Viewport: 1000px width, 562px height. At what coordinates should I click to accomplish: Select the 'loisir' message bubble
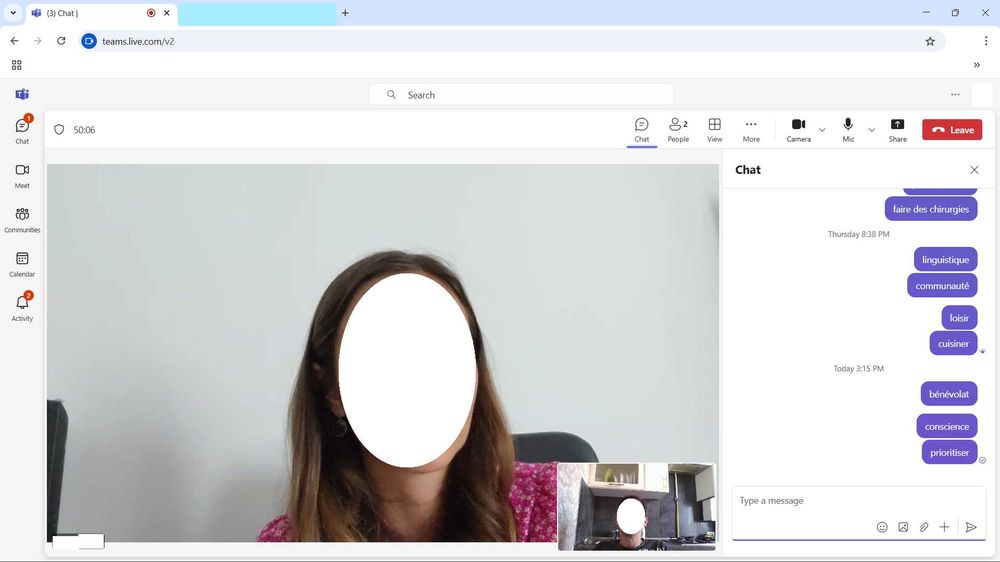[x=959, y=318]
